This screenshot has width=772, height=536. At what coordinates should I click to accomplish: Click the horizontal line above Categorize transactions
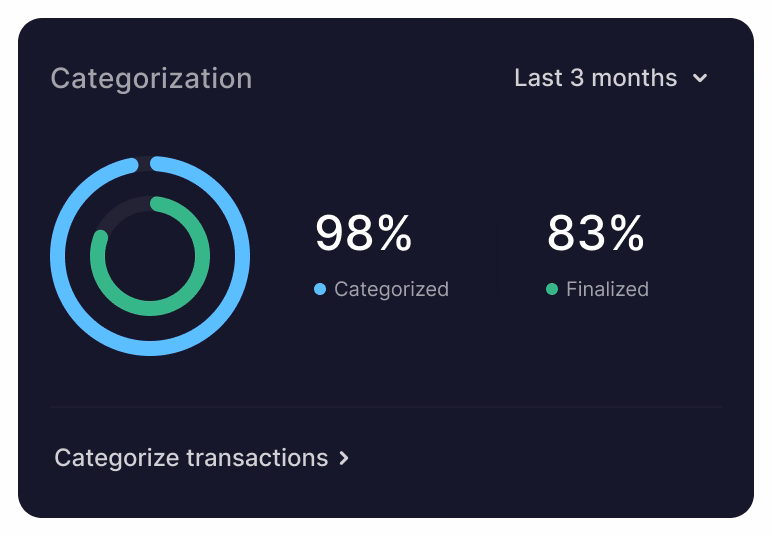(x=386, y=407)
